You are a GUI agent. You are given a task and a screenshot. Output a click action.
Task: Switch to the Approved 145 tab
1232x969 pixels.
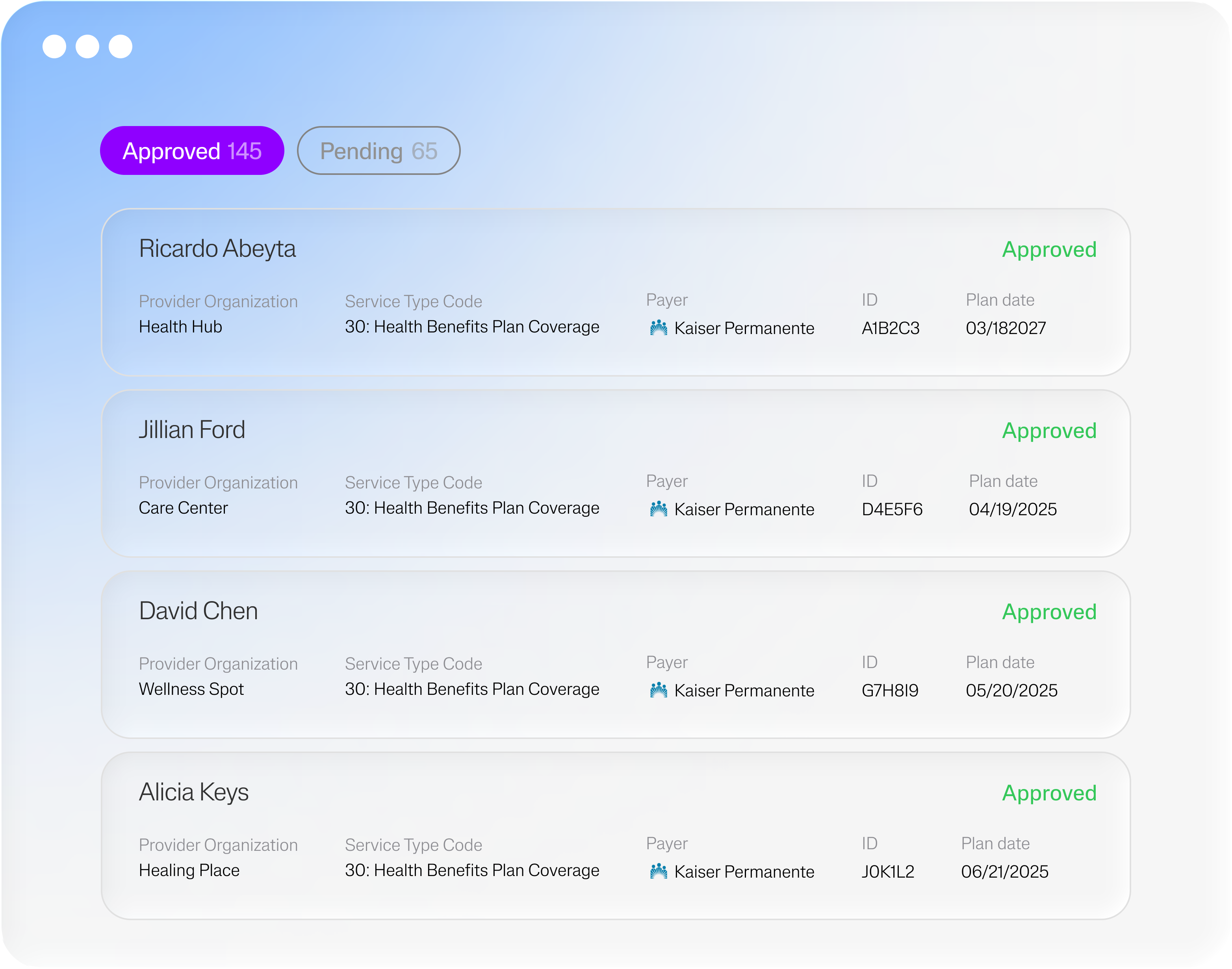coord(192,151)
